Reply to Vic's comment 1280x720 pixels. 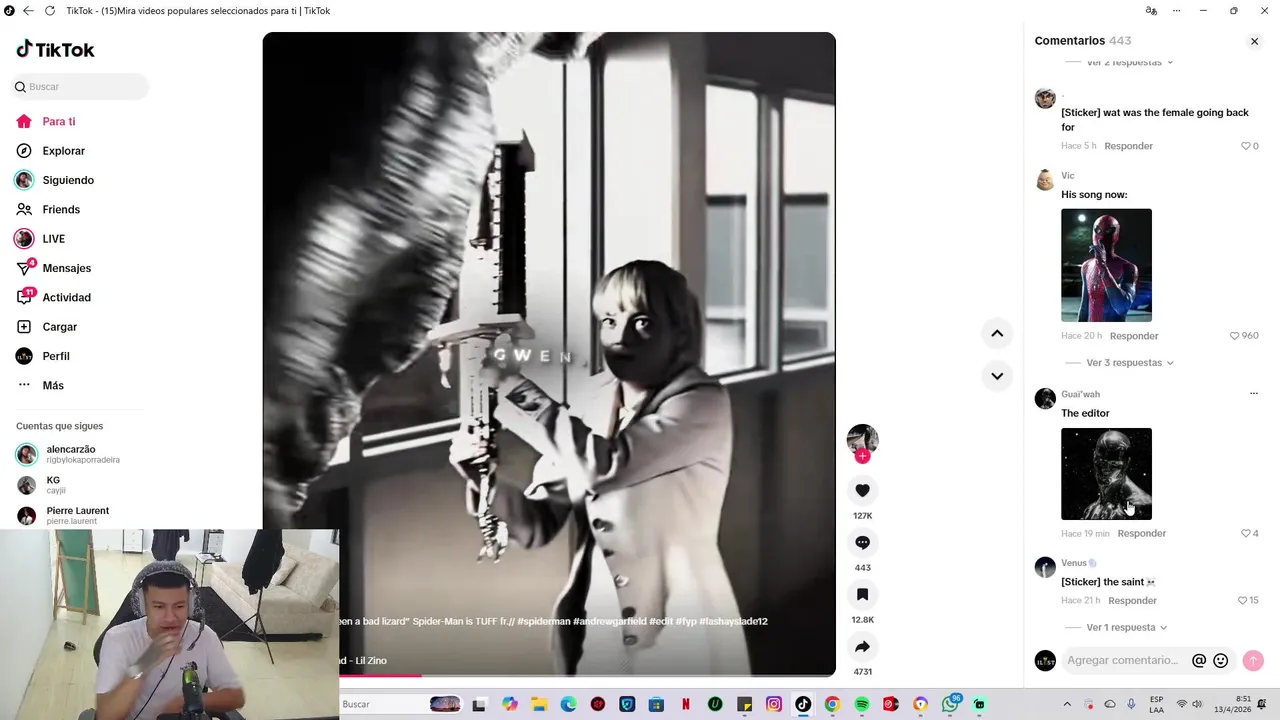1134,336
